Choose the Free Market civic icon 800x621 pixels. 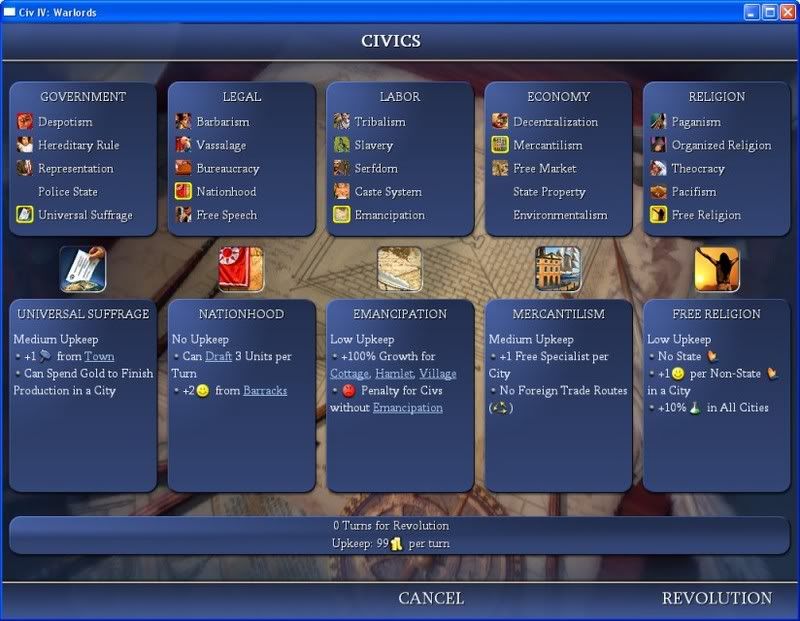pyautogui.click(x=500, y=168)
